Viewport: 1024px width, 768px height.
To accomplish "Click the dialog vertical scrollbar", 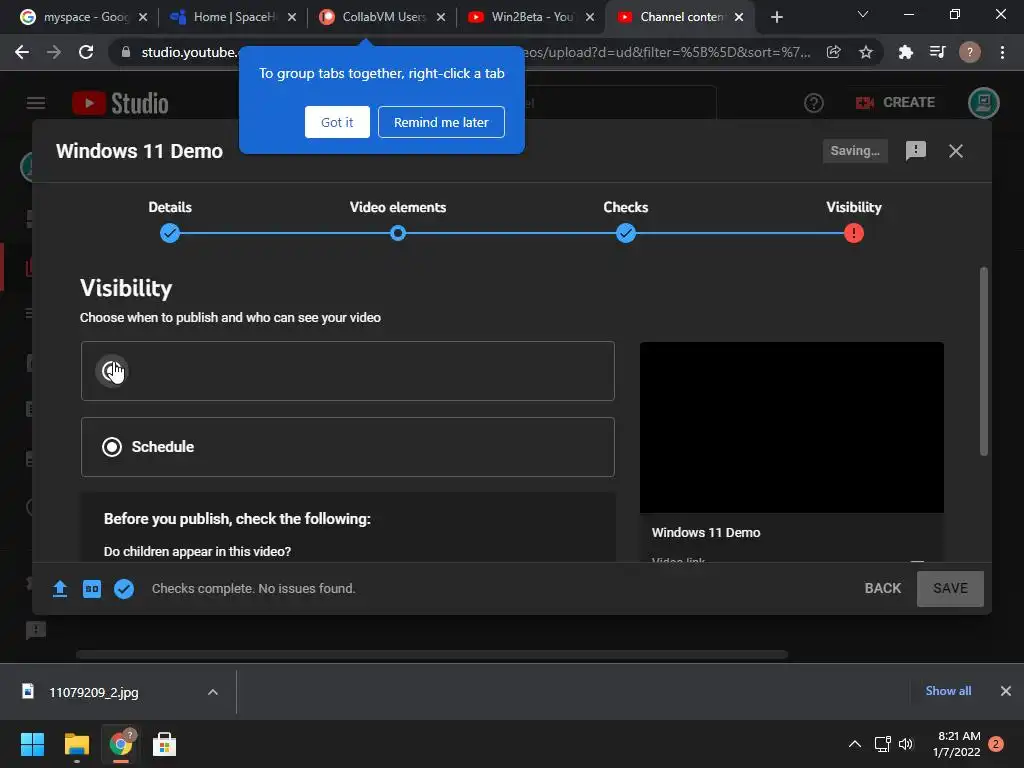I will 984,361.
